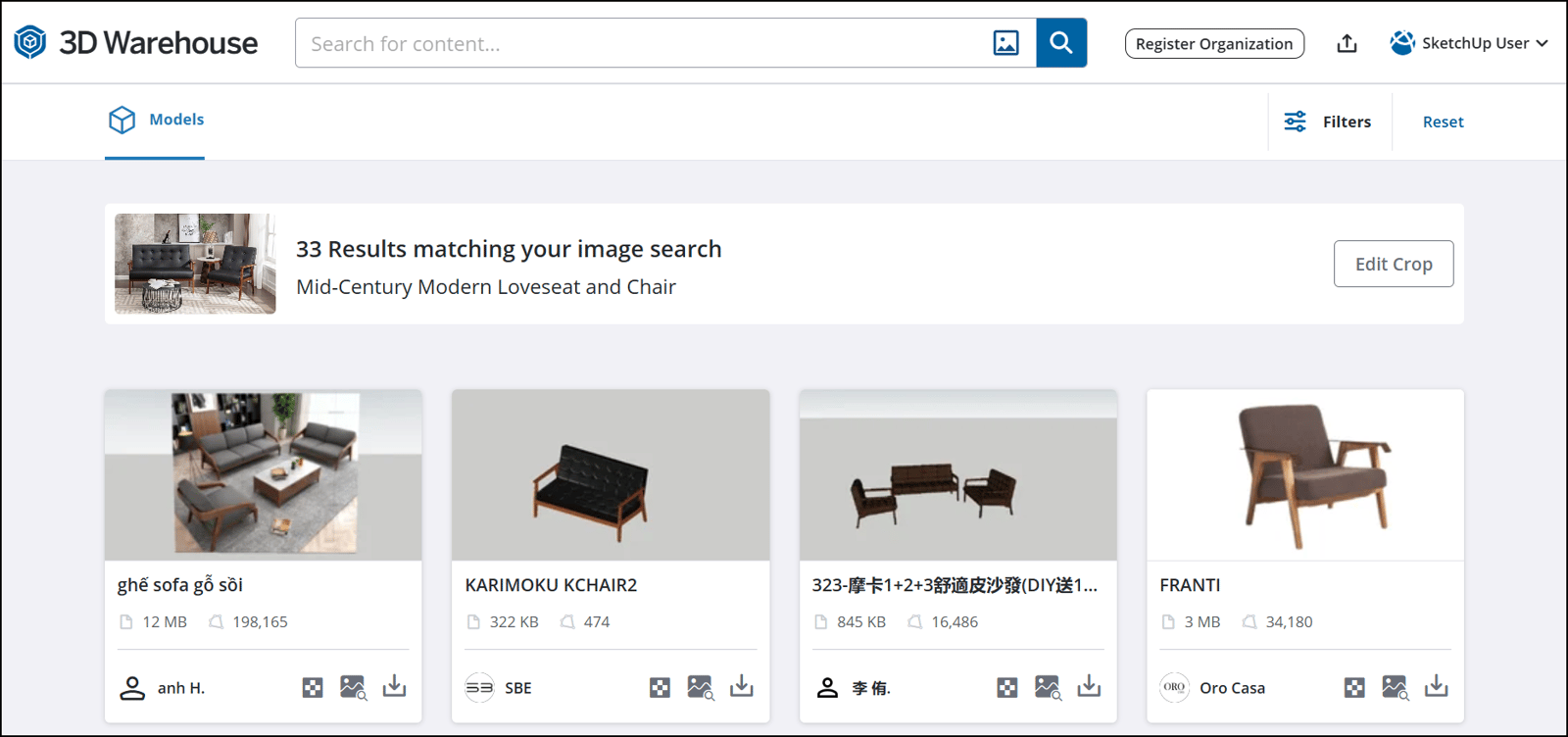Reset the search filters

pos(1443,122)
